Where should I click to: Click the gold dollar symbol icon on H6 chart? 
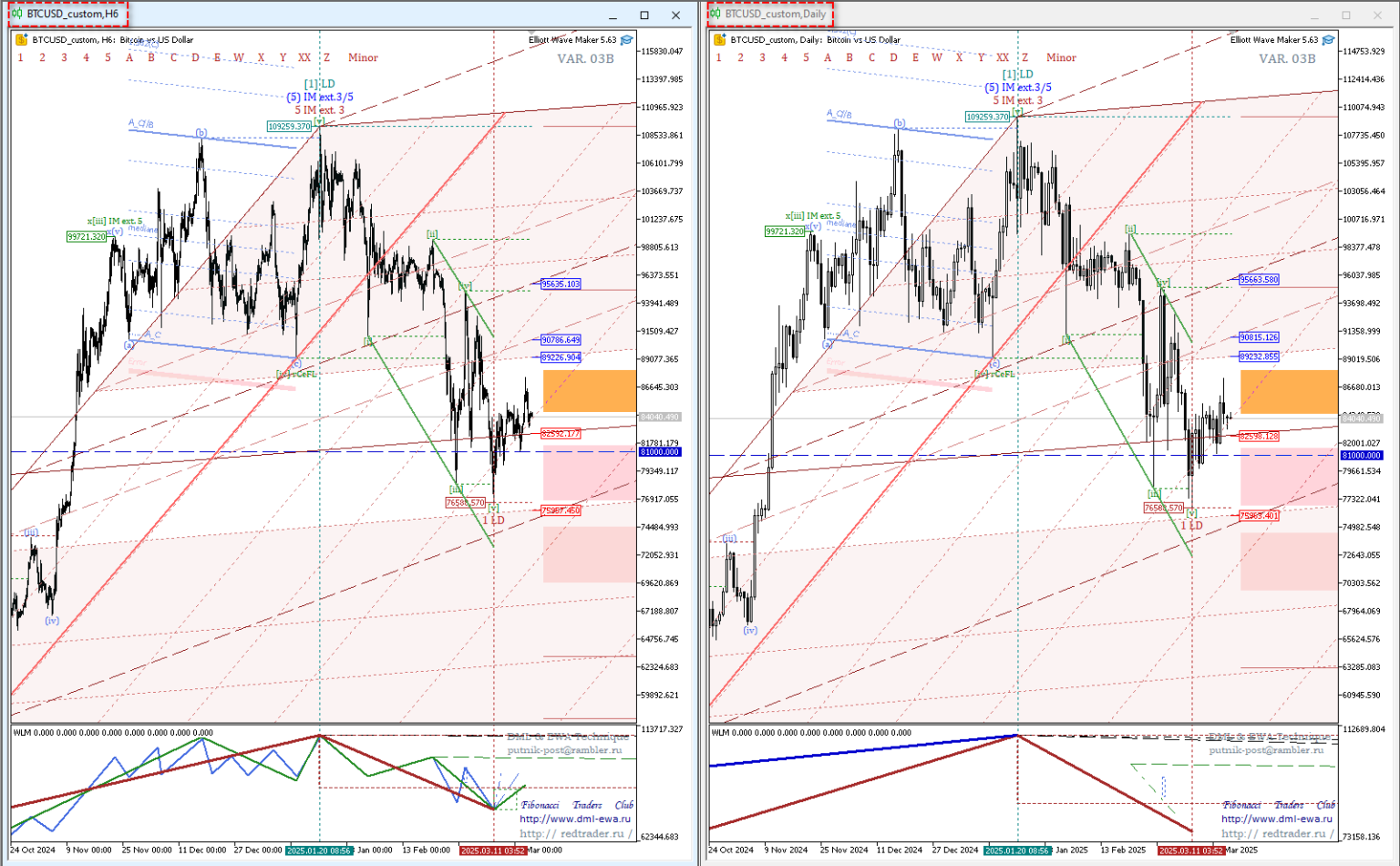(x=21, y=40)
